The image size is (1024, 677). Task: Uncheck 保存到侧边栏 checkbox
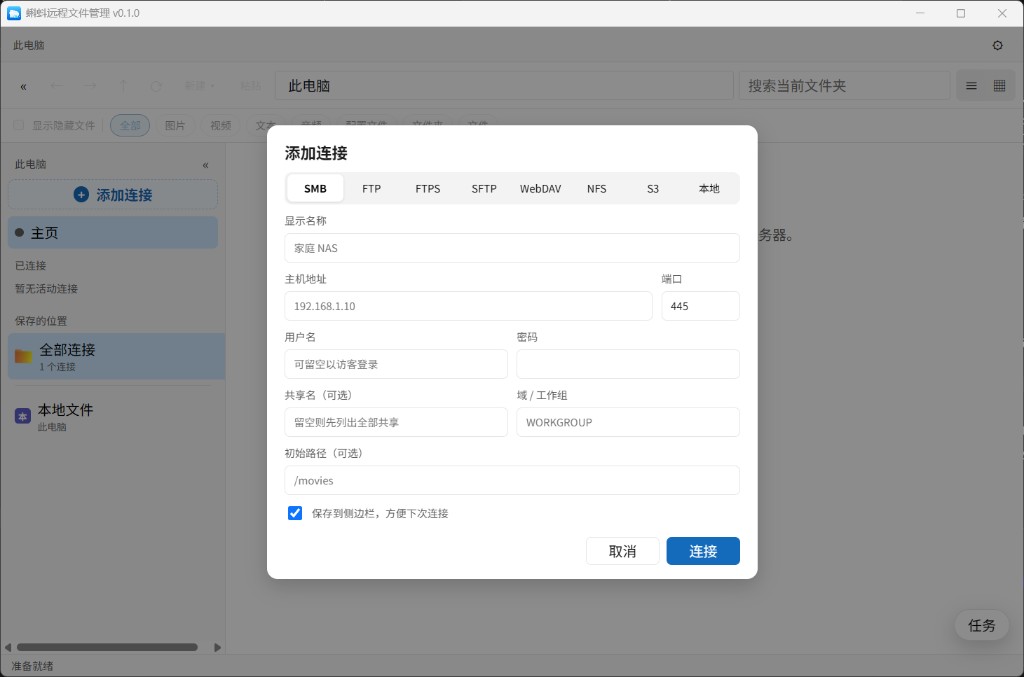point(295,513)
